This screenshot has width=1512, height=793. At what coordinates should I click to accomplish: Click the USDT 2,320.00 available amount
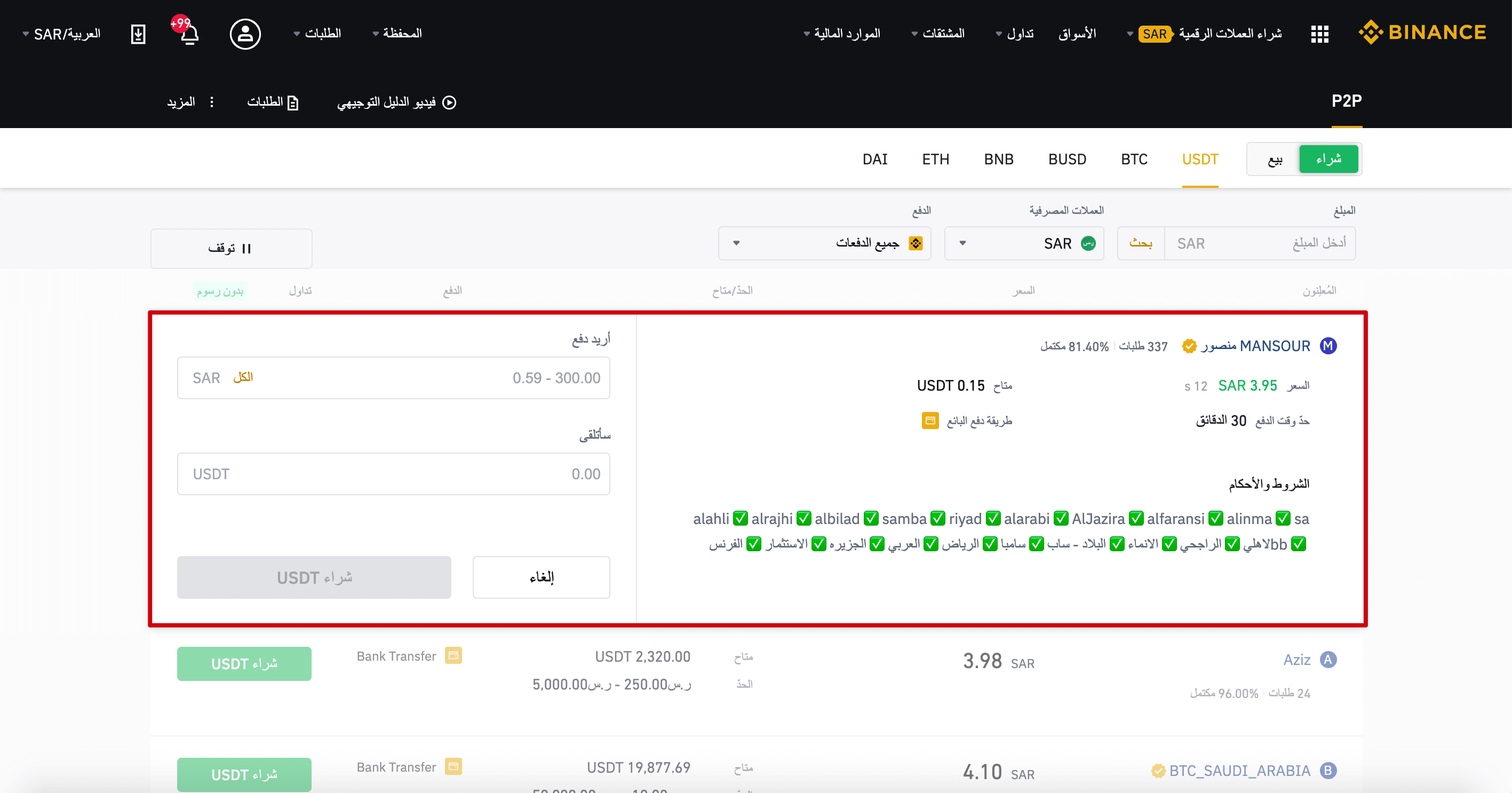click(643, 656)
